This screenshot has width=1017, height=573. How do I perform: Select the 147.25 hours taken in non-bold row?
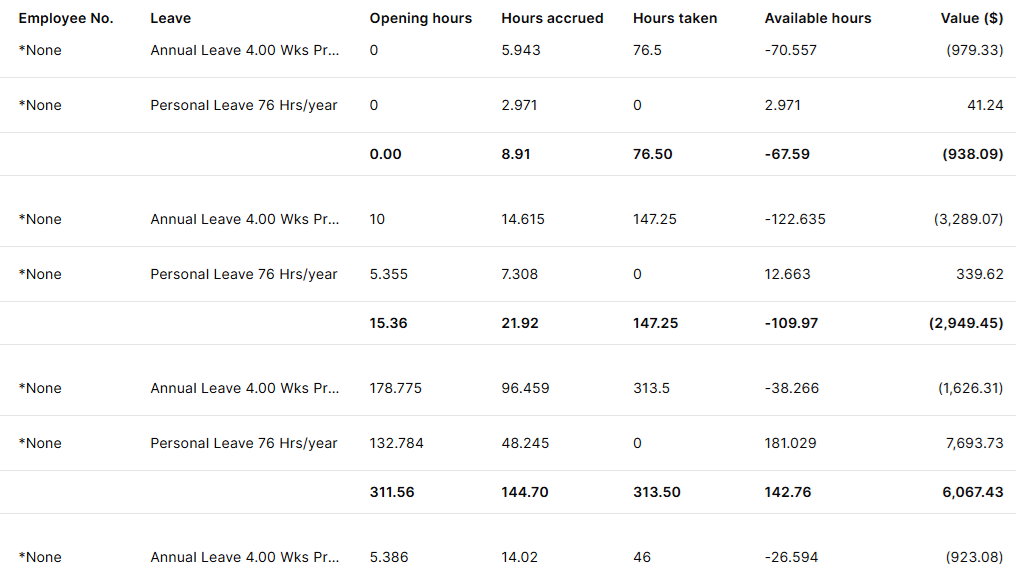point(654,219)
